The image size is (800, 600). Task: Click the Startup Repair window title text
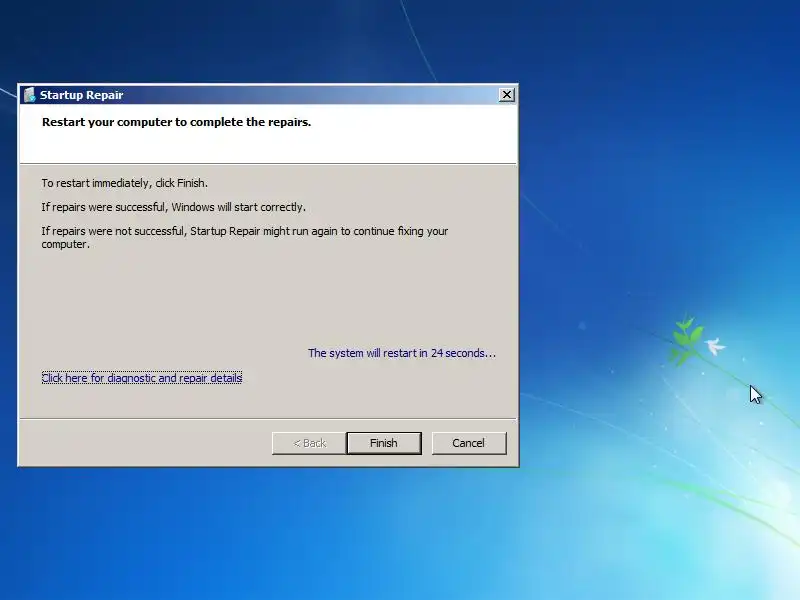(x=82, y=95)
